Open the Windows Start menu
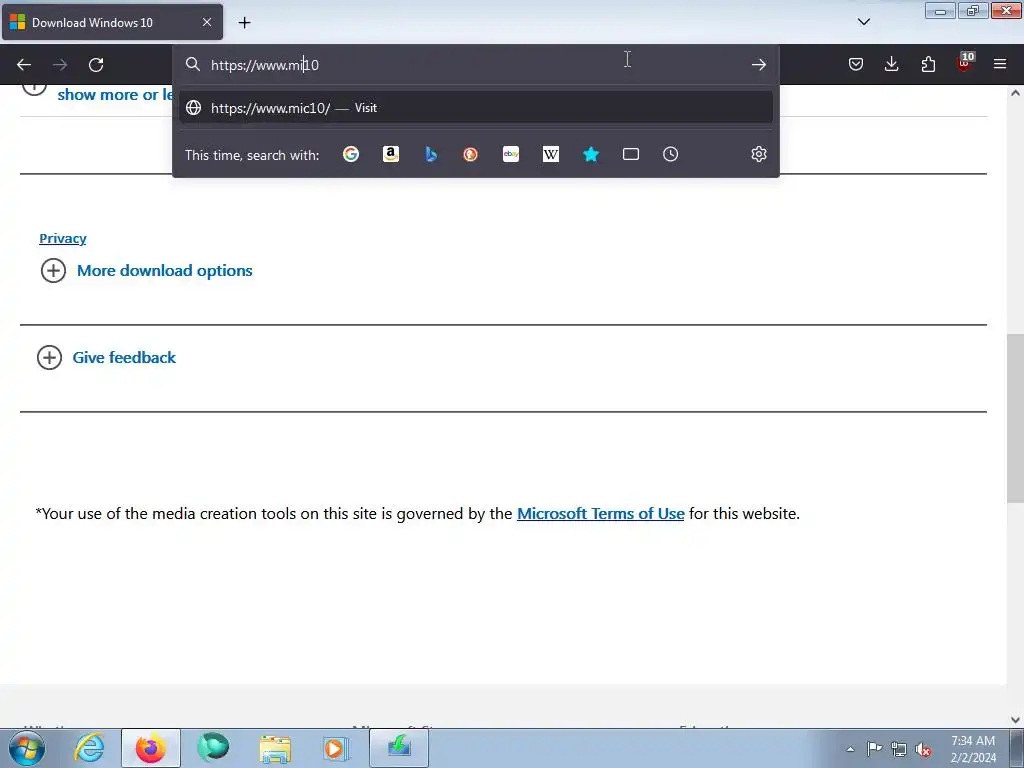This screenshot has height=768, width=1024. click(x=27, y=748)
